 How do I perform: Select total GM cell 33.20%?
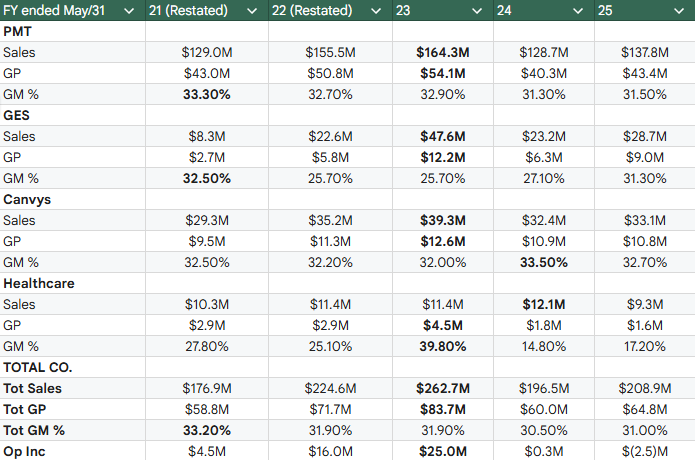[x=207, y=430]
